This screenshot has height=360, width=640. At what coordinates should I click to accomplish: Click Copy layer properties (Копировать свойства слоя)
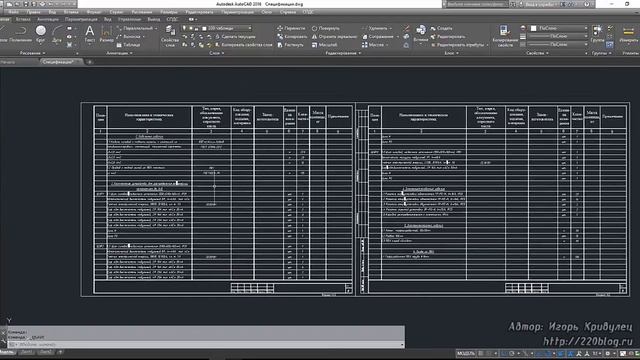point(243,45)
